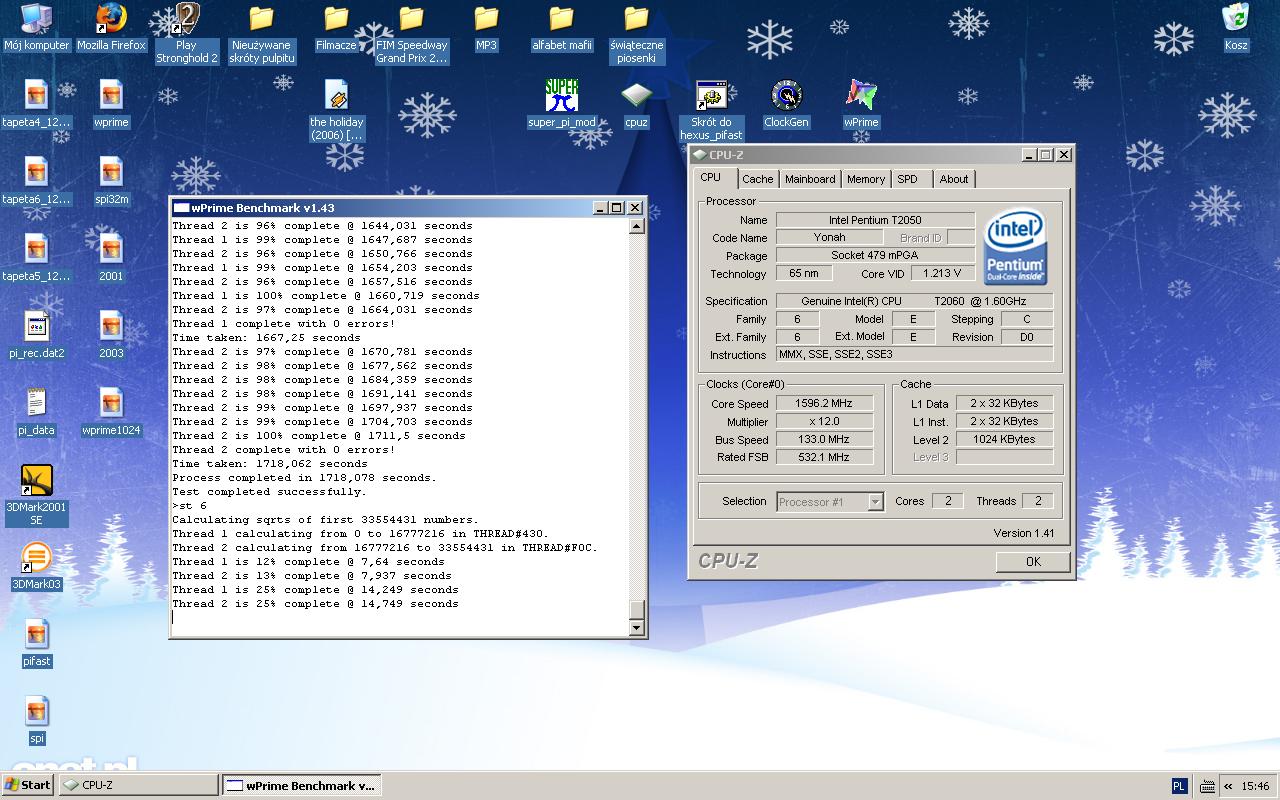
Task: Switch to Memory tab in CPU-Z
Action: coord(865,179)
